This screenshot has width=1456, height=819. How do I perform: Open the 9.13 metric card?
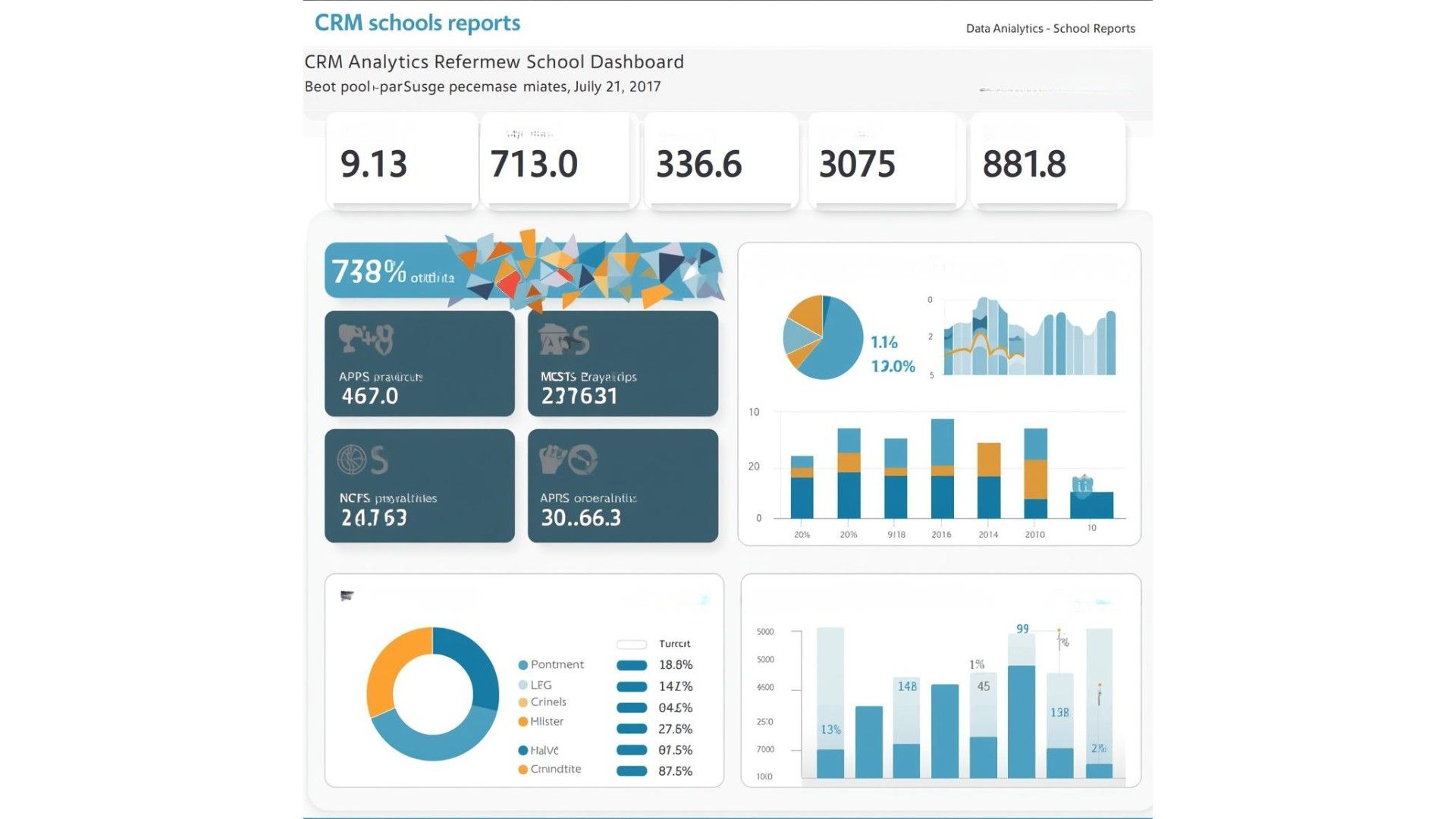[402, 162]
